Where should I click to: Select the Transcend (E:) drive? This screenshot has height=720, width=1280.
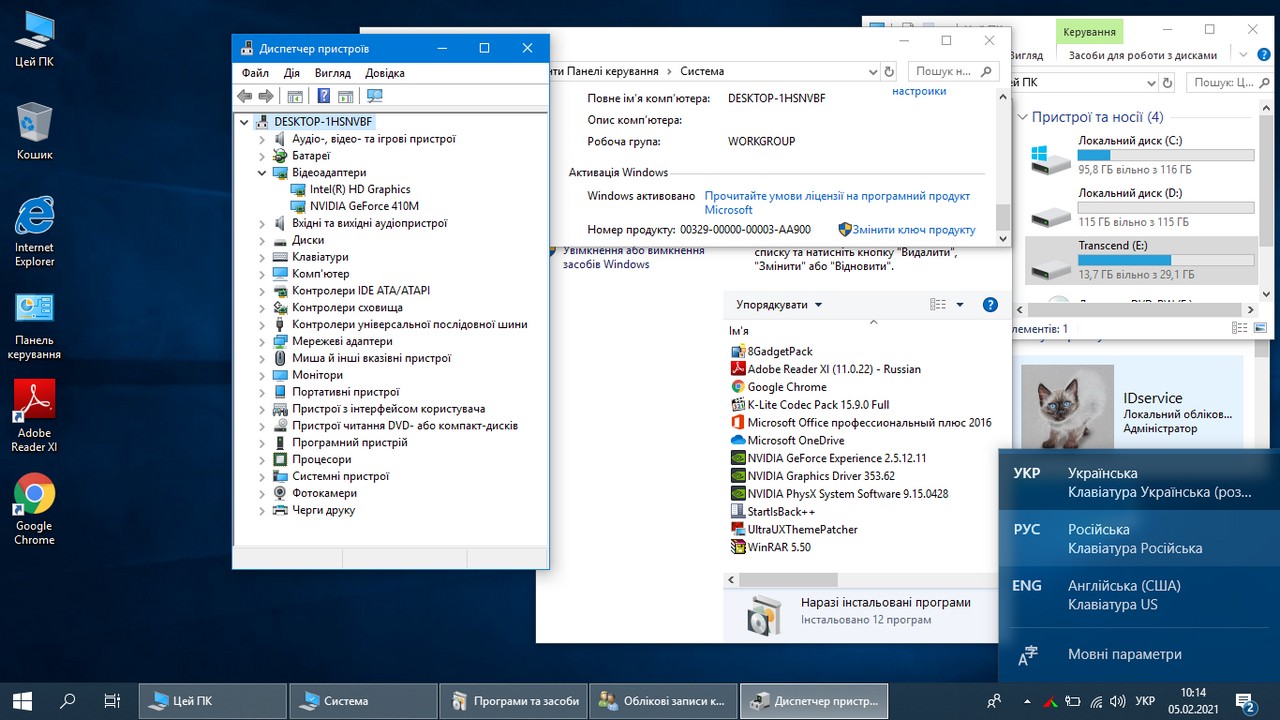click(1140, 259)
